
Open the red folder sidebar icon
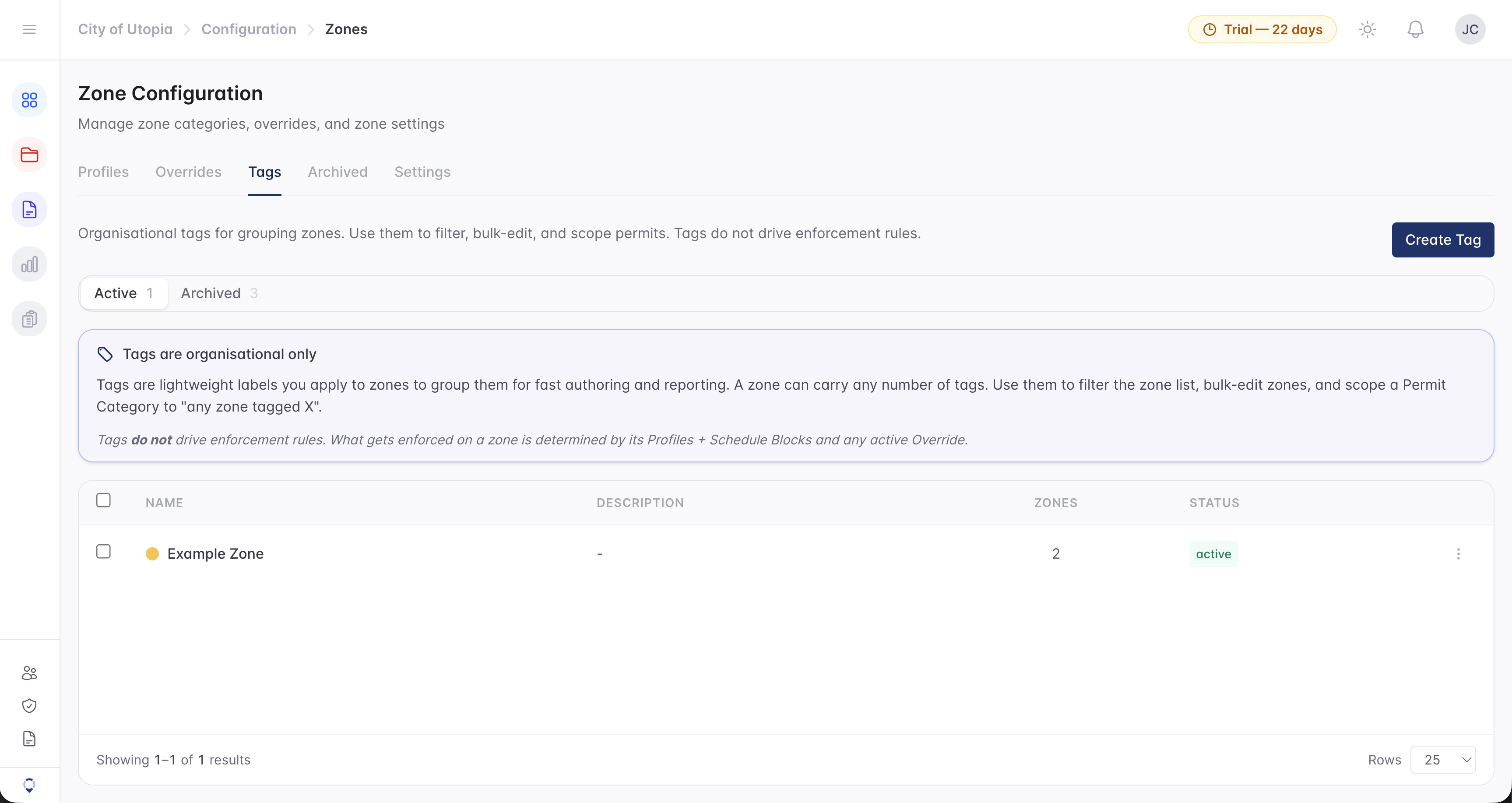coord(29,155)
